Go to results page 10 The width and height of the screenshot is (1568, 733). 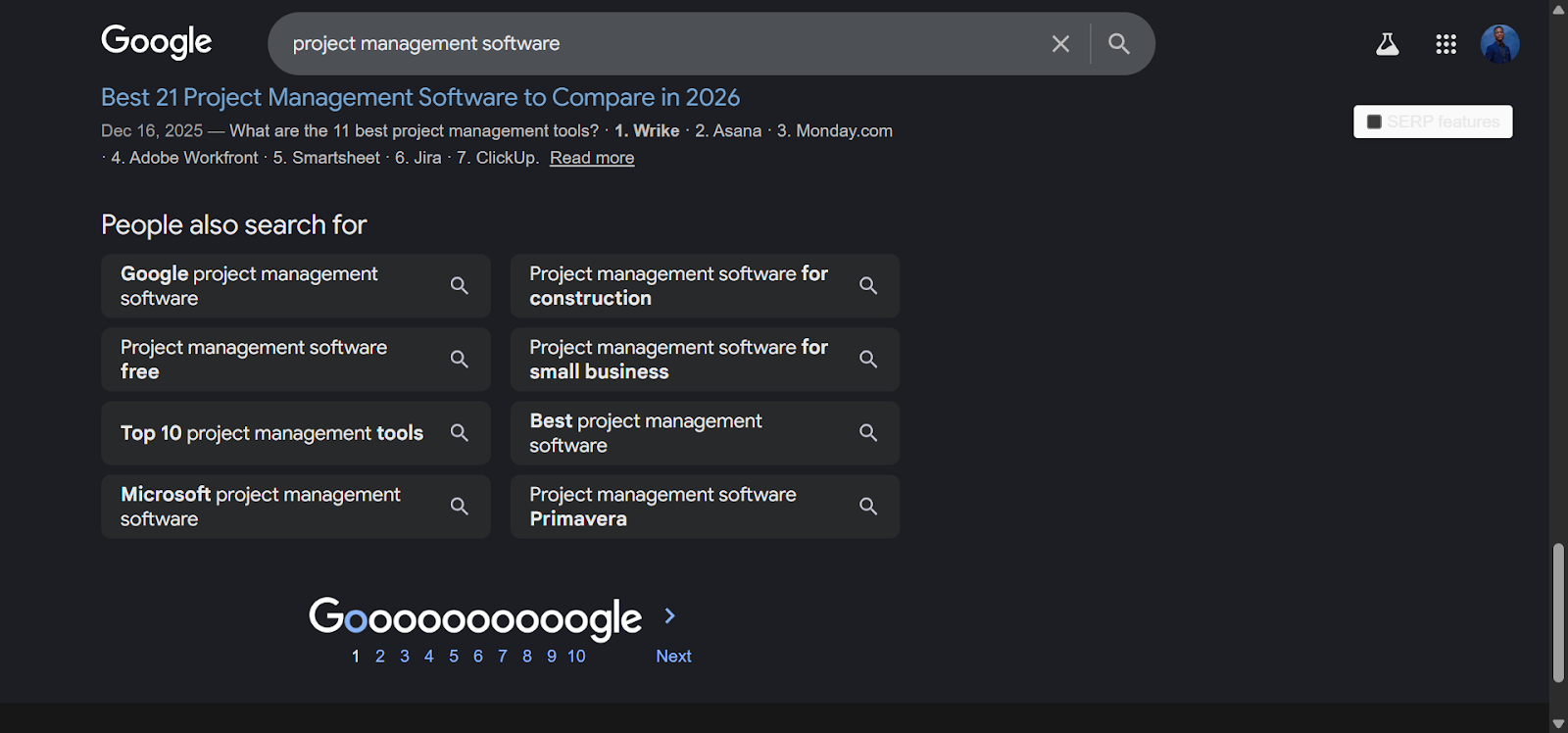[x=576, y=657]
